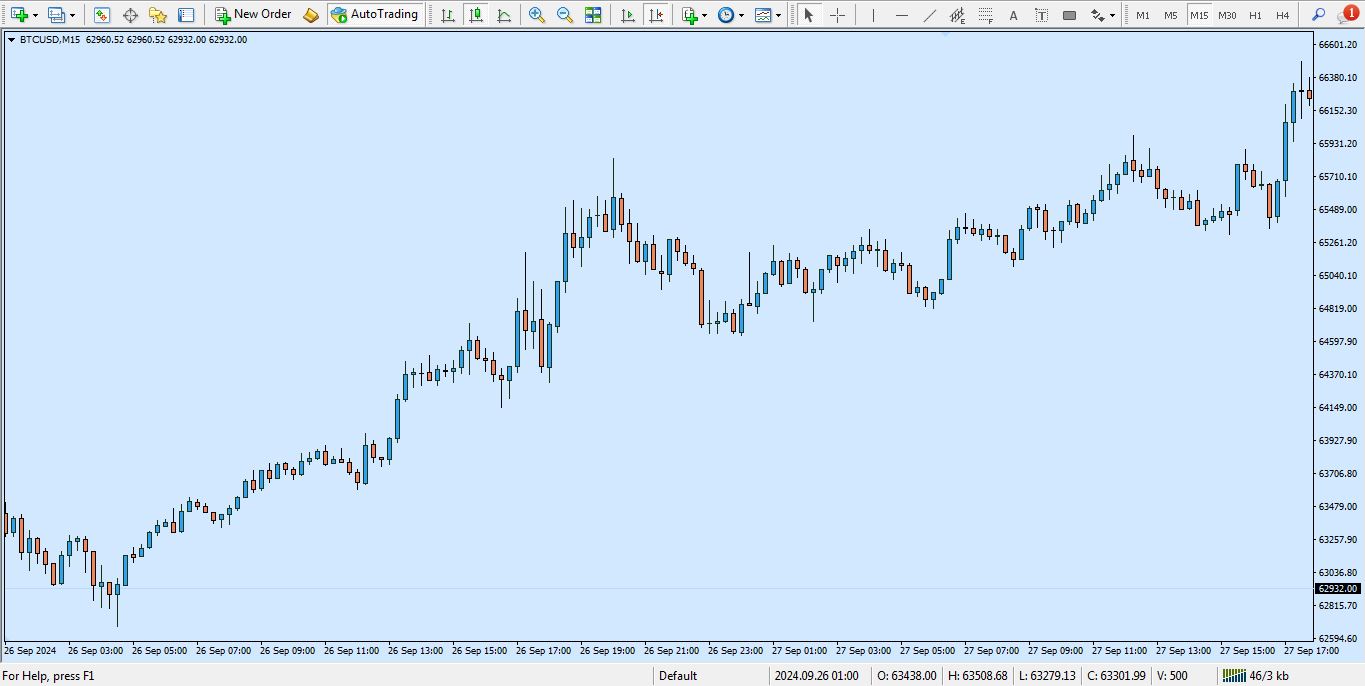Open the Market Watch window icon
Viewport: 1365px width, 686px height.
coord(102,15)
